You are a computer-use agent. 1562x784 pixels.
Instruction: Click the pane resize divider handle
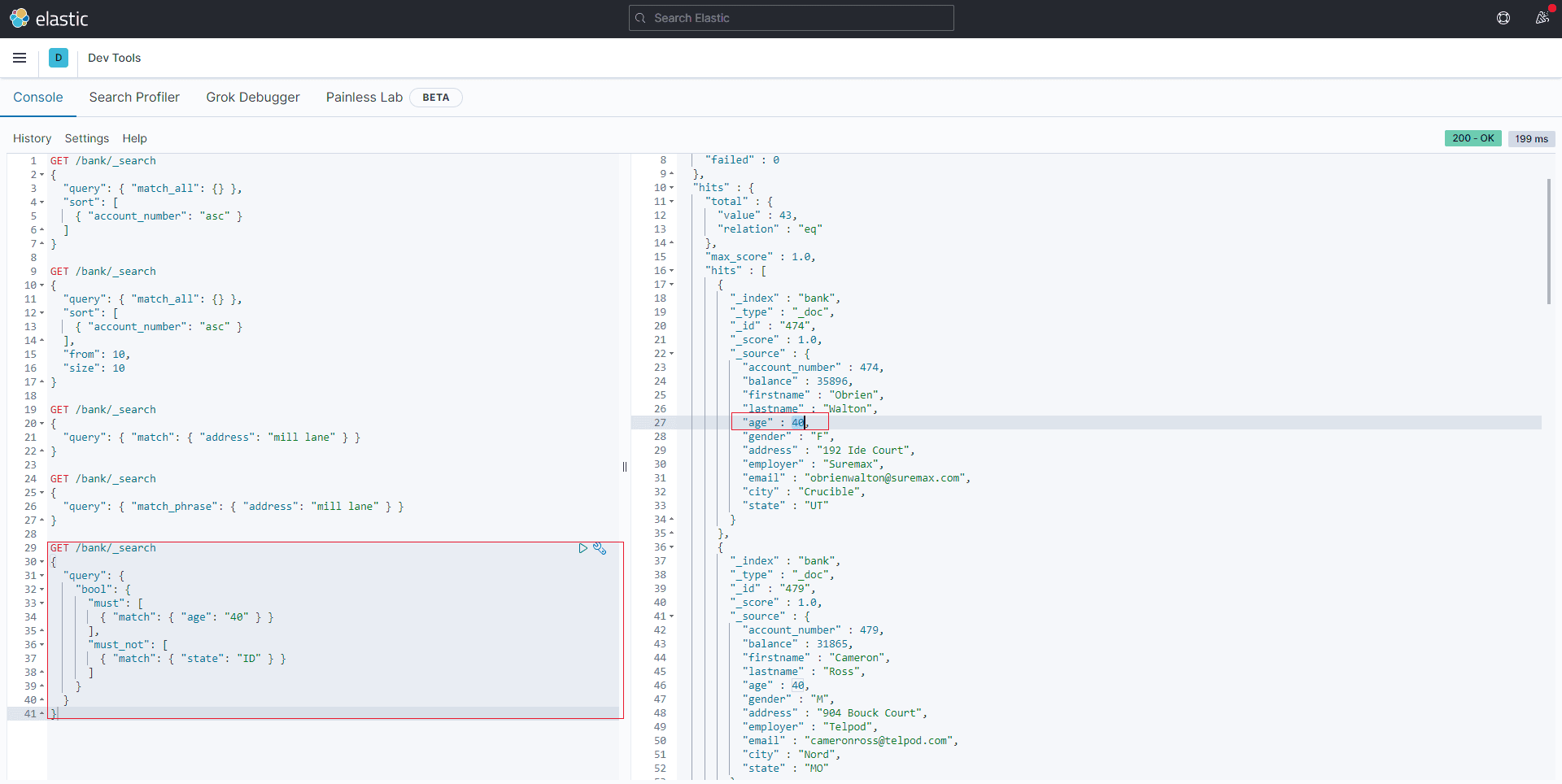point(625,467)
